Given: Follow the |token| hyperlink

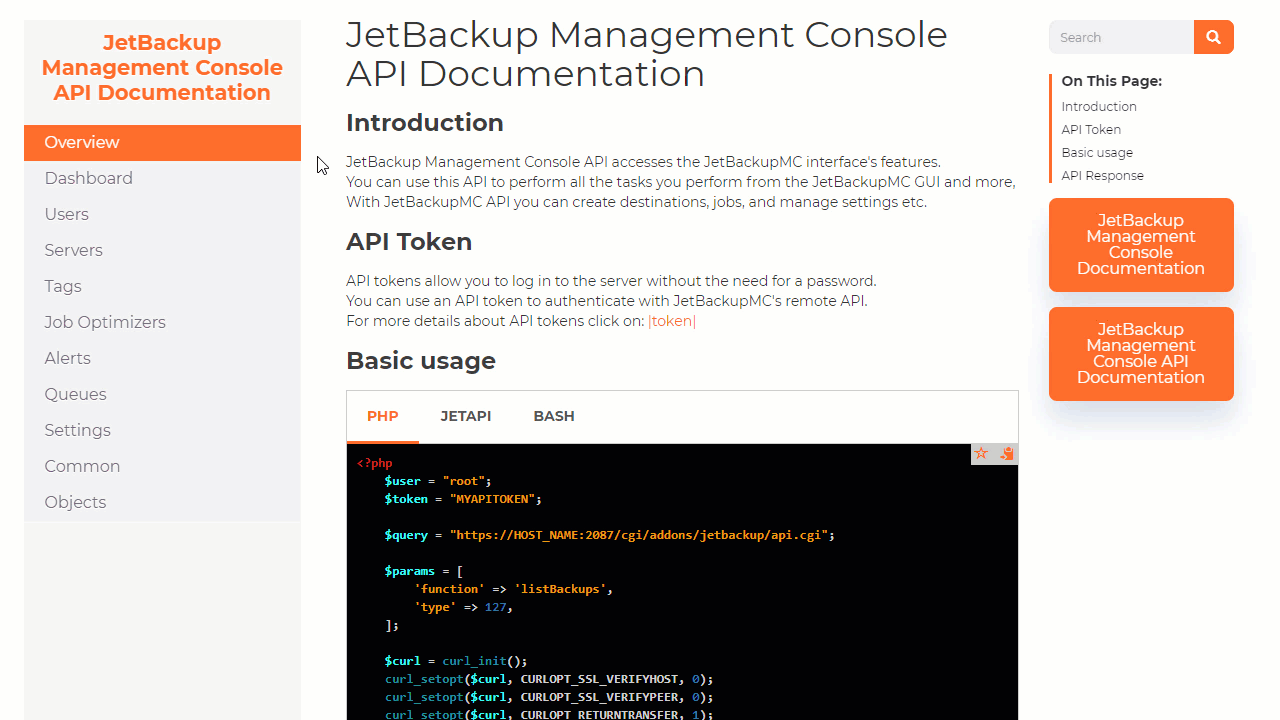Looking at the screenshot, I should (672, 321).
